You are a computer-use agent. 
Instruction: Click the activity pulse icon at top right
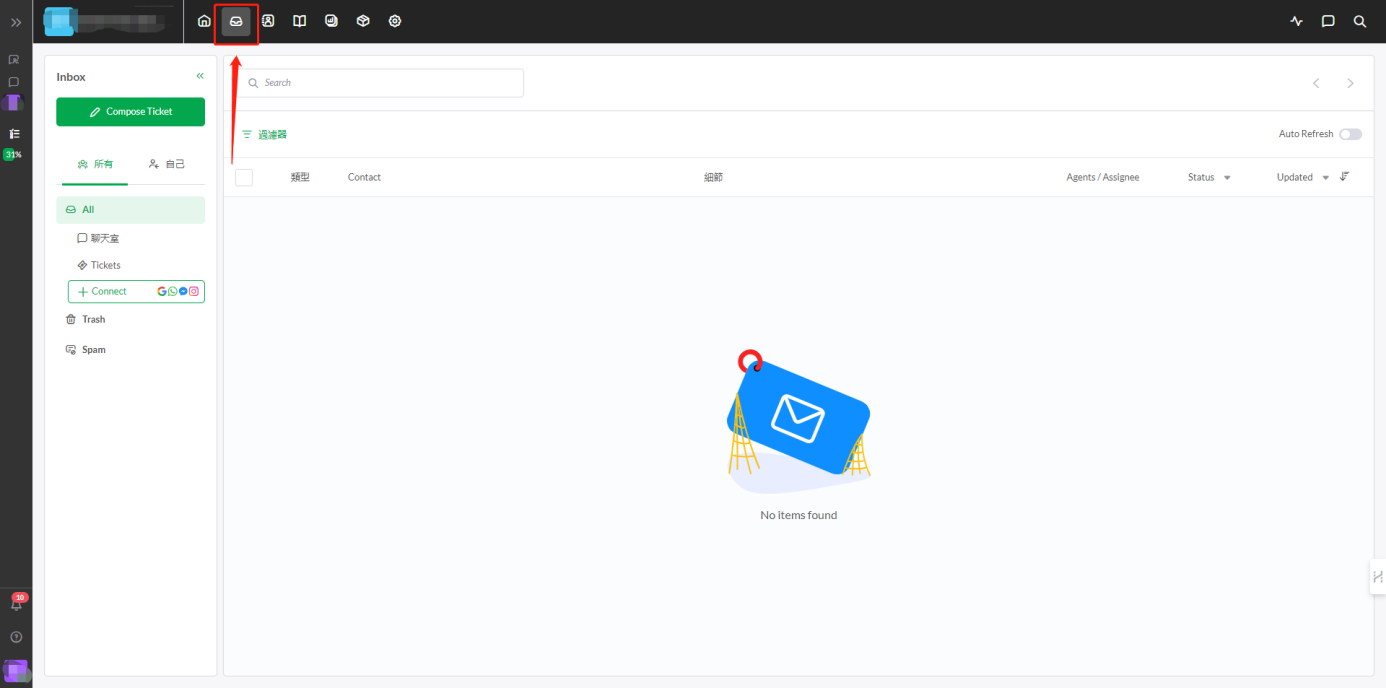coord(1296,21)
